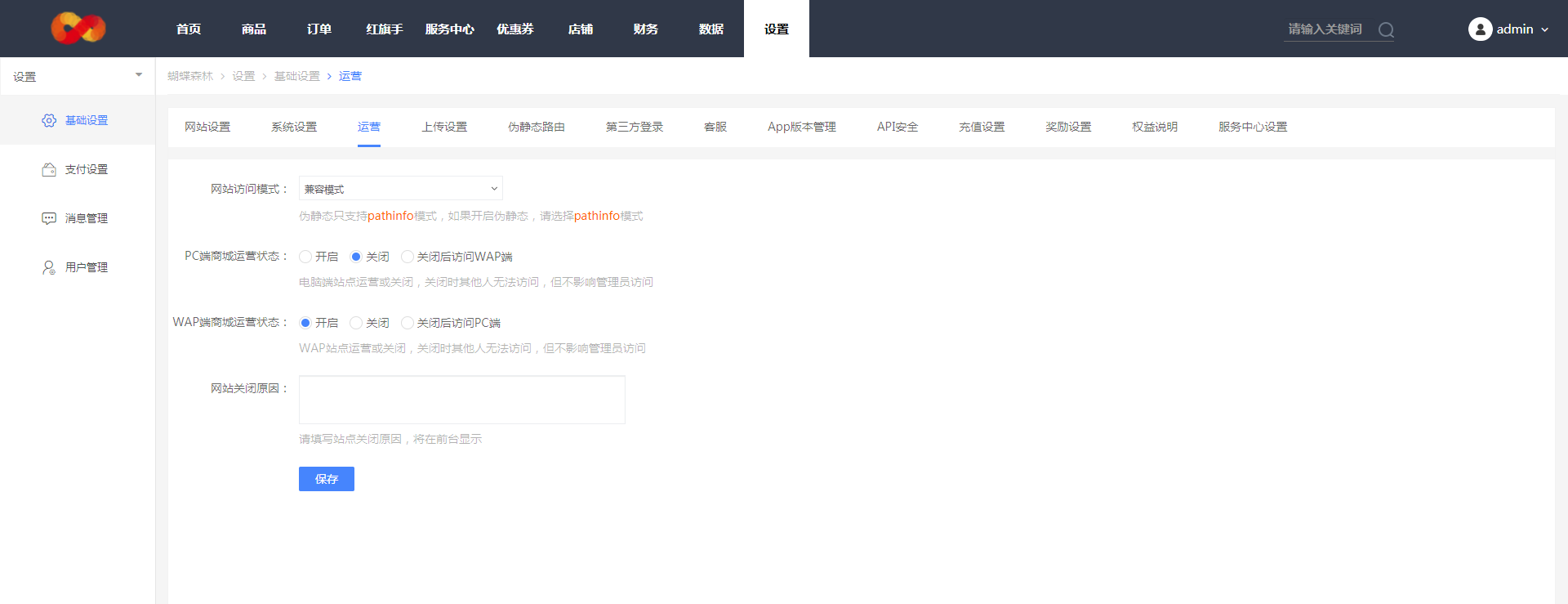Switch to the App版本管理 tab
This screenshot has height=604, width=1568.
click(x=802, y=127)
